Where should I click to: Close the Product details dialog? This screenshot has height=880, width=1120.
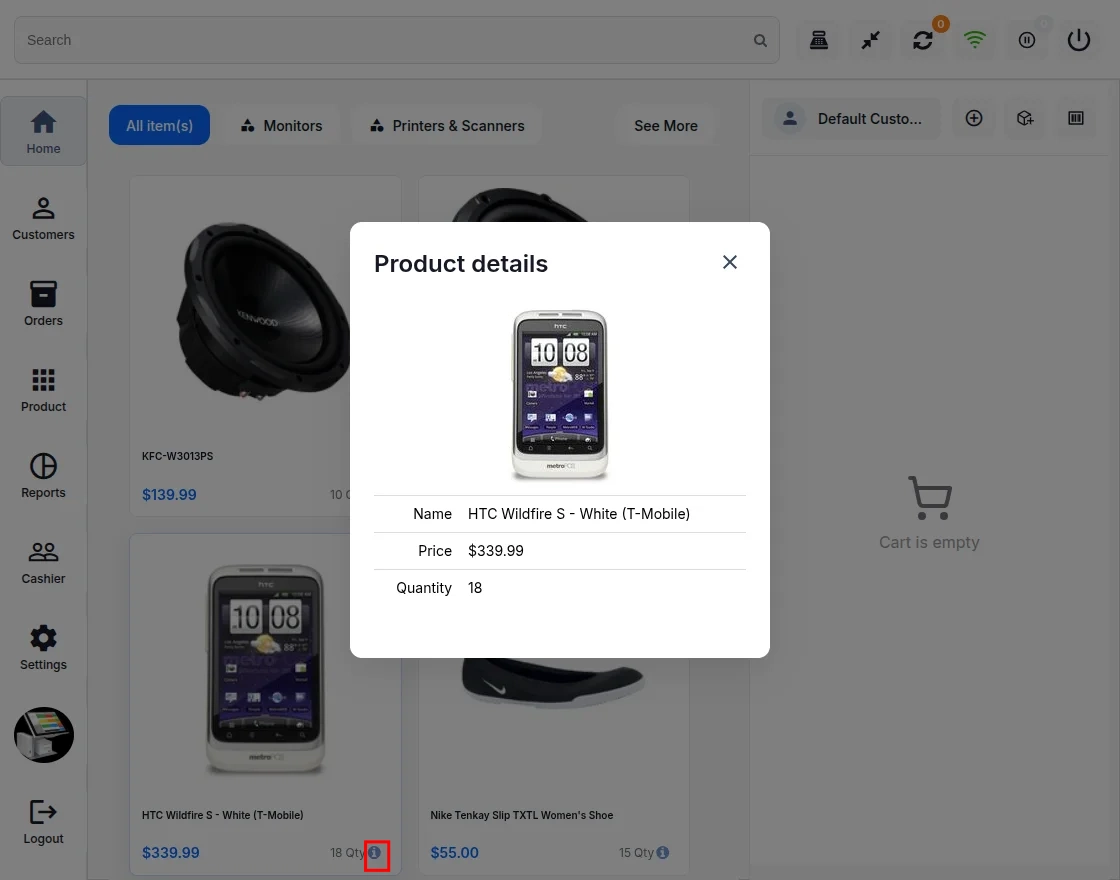coord(729,262)
